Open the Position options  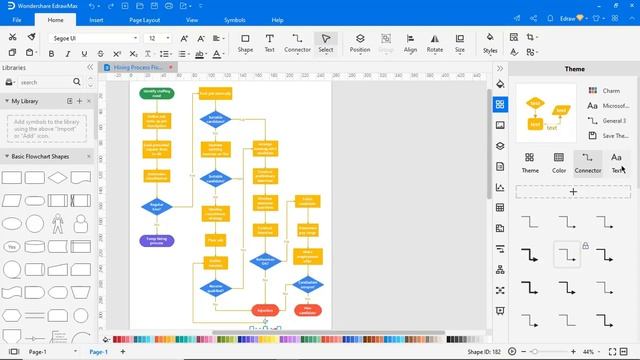coord(360,43)
